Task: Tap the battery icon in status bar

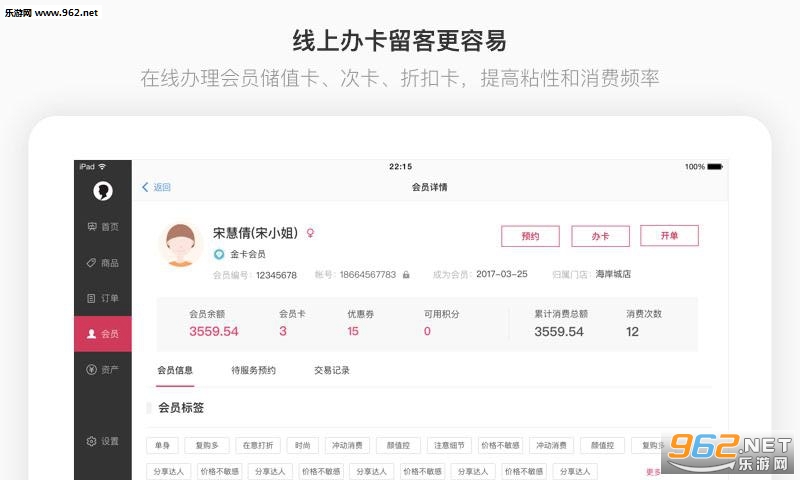Action: (714, 167)
